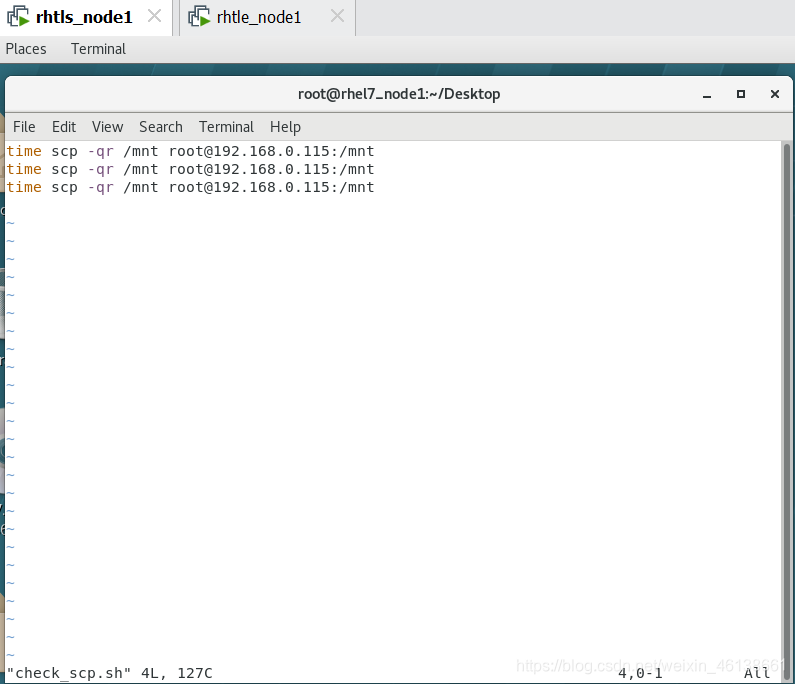Click the rhtls_node1 VM running icon
The width and height of the screenshot is (795, 684).
click(18, 16)
